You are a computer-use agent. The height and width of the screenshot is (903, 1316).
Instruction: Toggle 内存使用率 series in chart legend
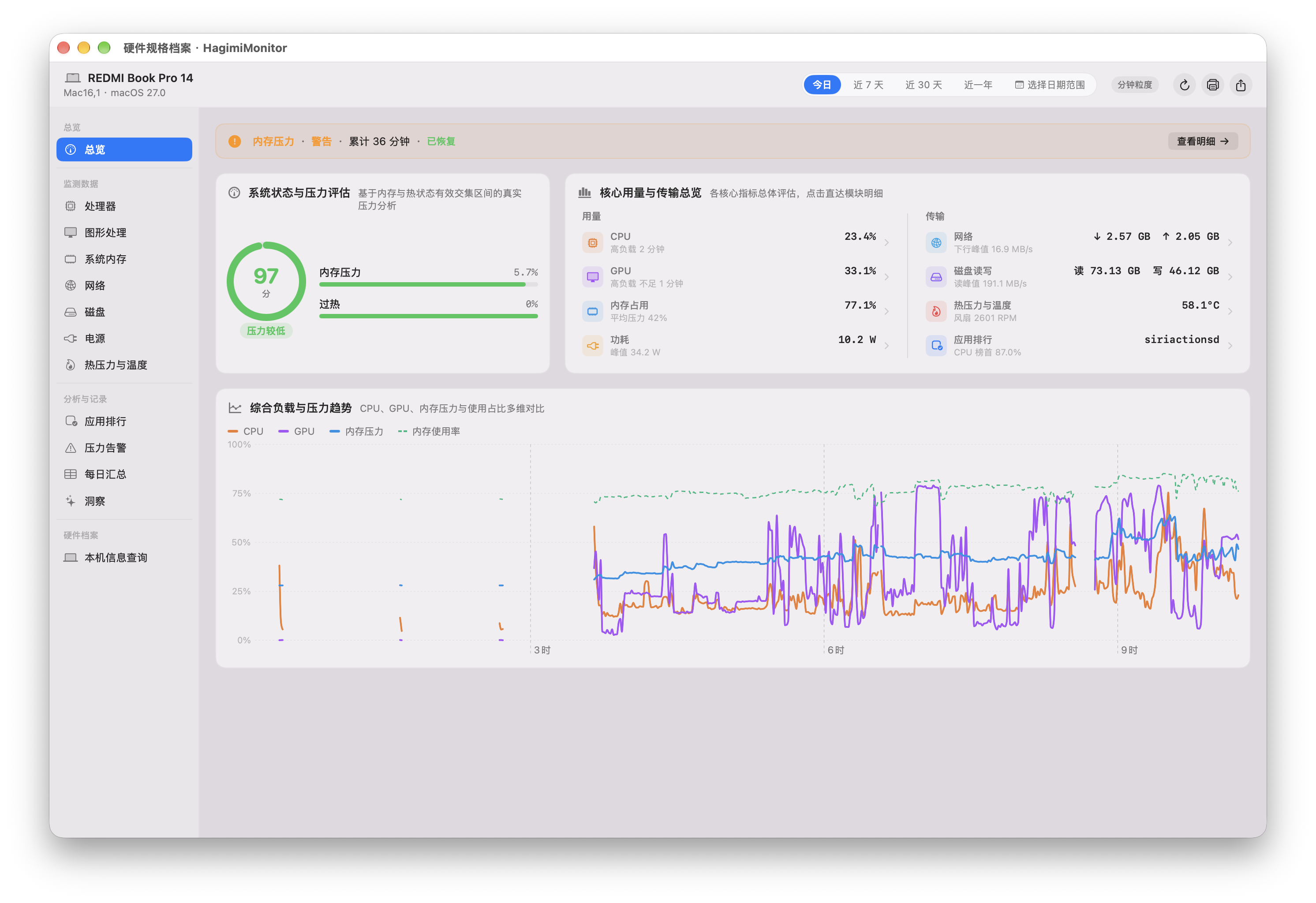pyautogui.click(x=429, y=431)
